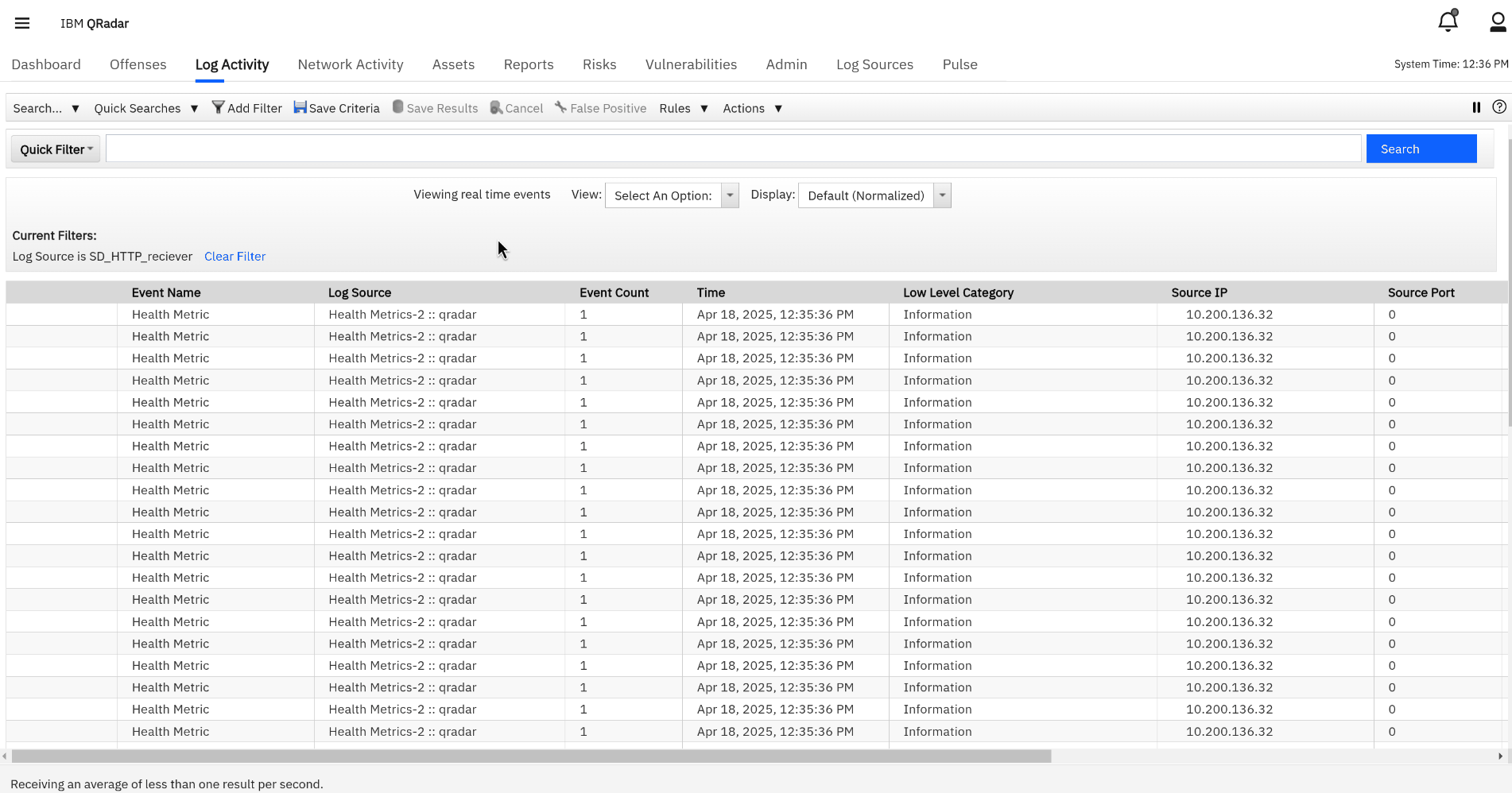1512x793 pixels.
Task: Switch to the Admin tab
Action: [x=786, y=64]
